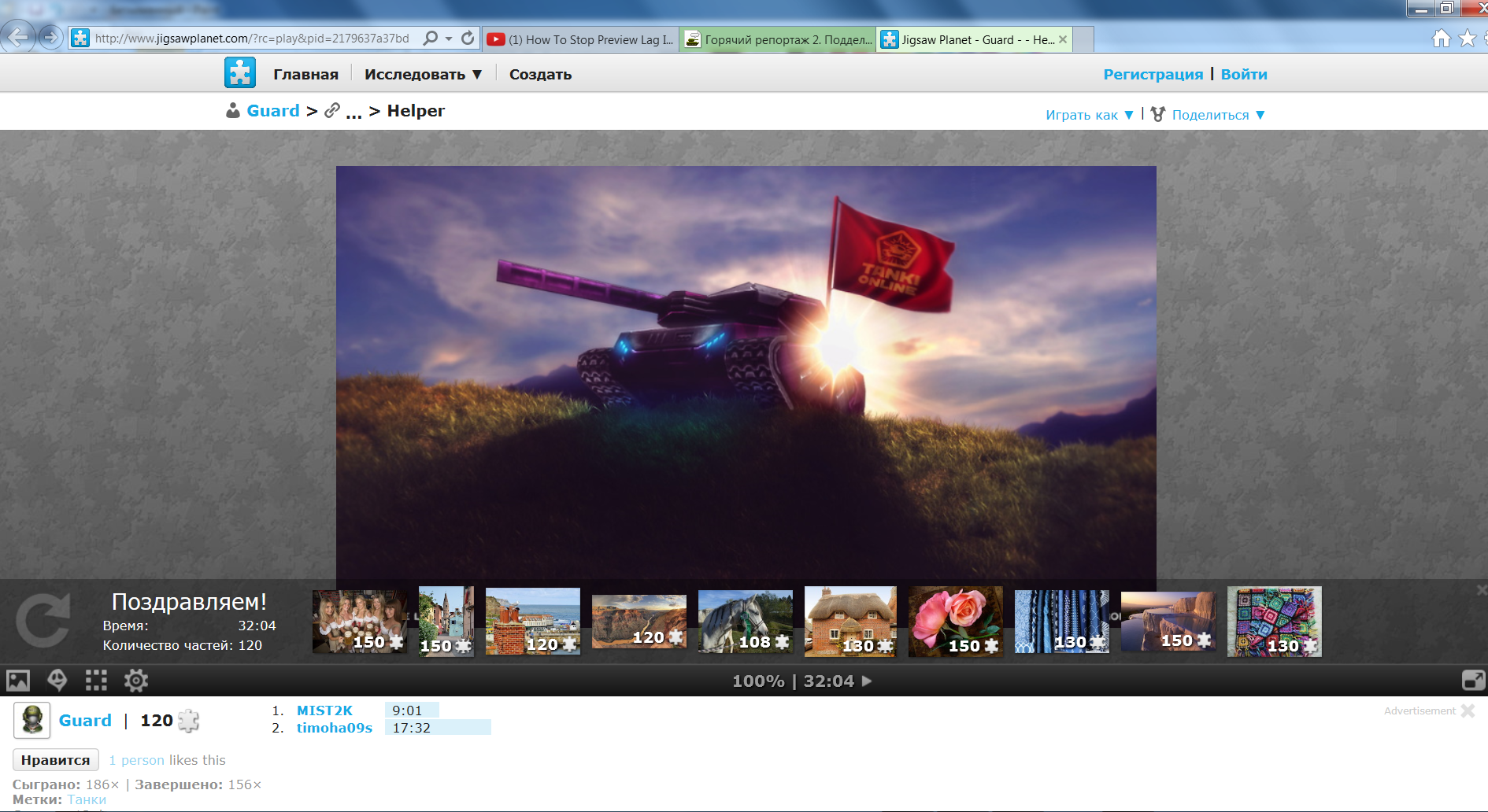
Task: Open the Танки tag link
Action: (87, 799)
